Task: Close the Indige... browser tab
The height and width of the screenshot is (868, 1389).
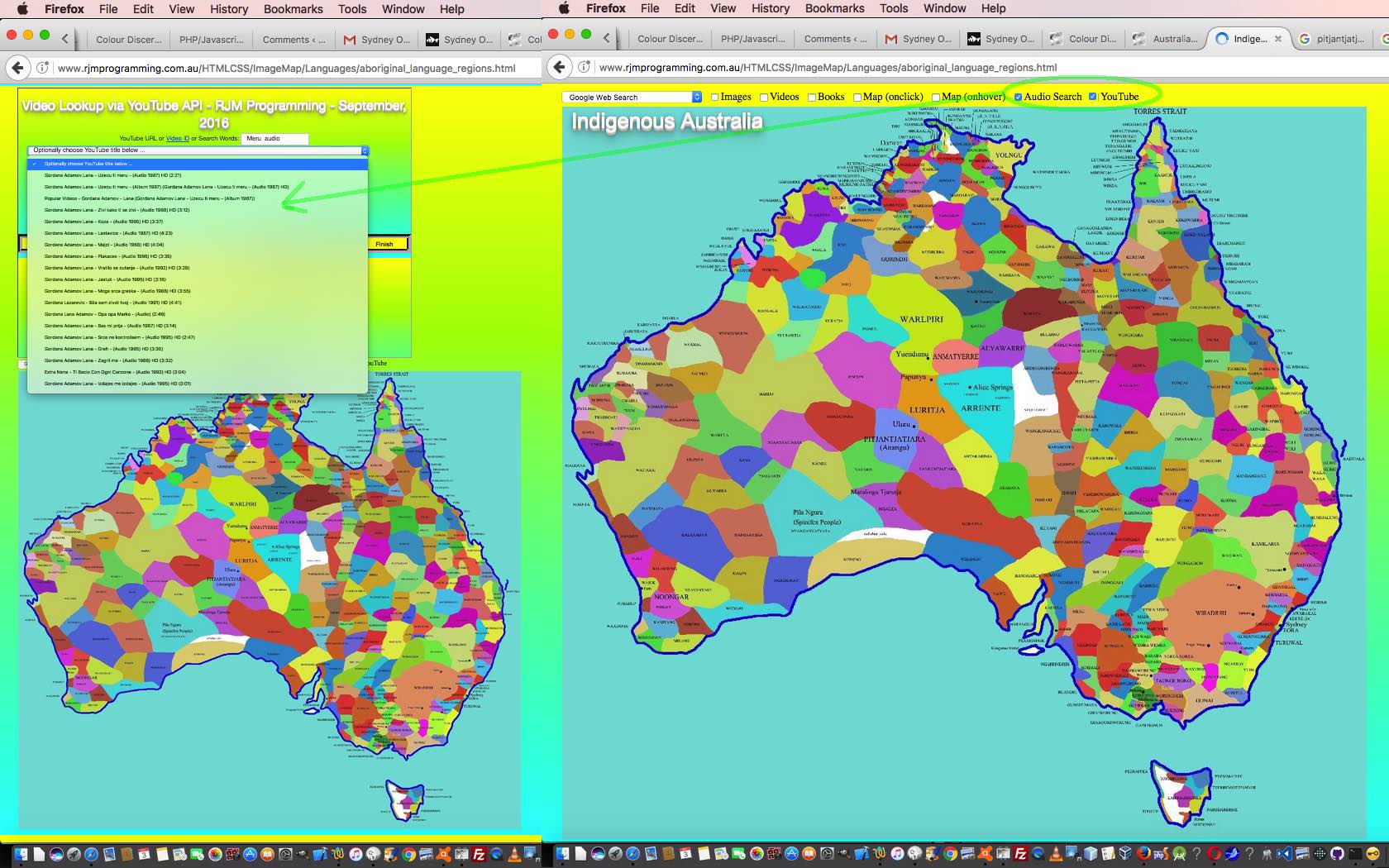Action: [1278, 39]
